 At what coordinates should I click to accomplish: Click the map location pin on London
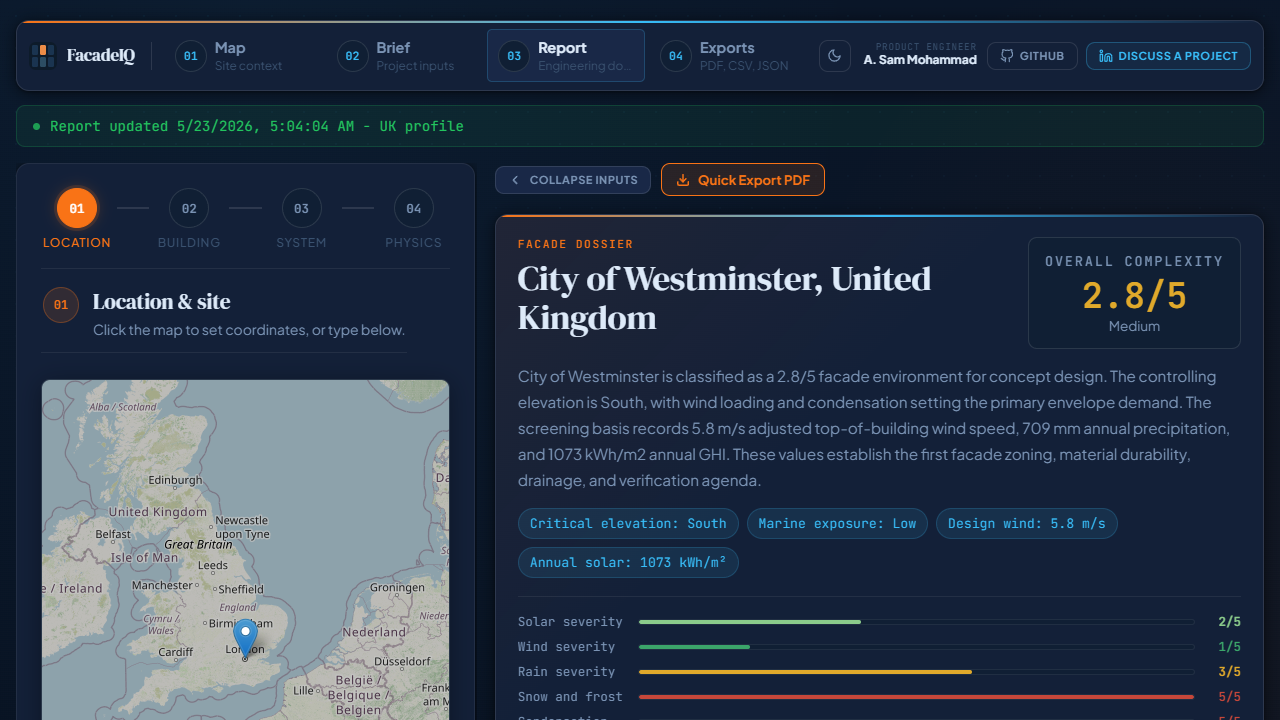point(245,640)
